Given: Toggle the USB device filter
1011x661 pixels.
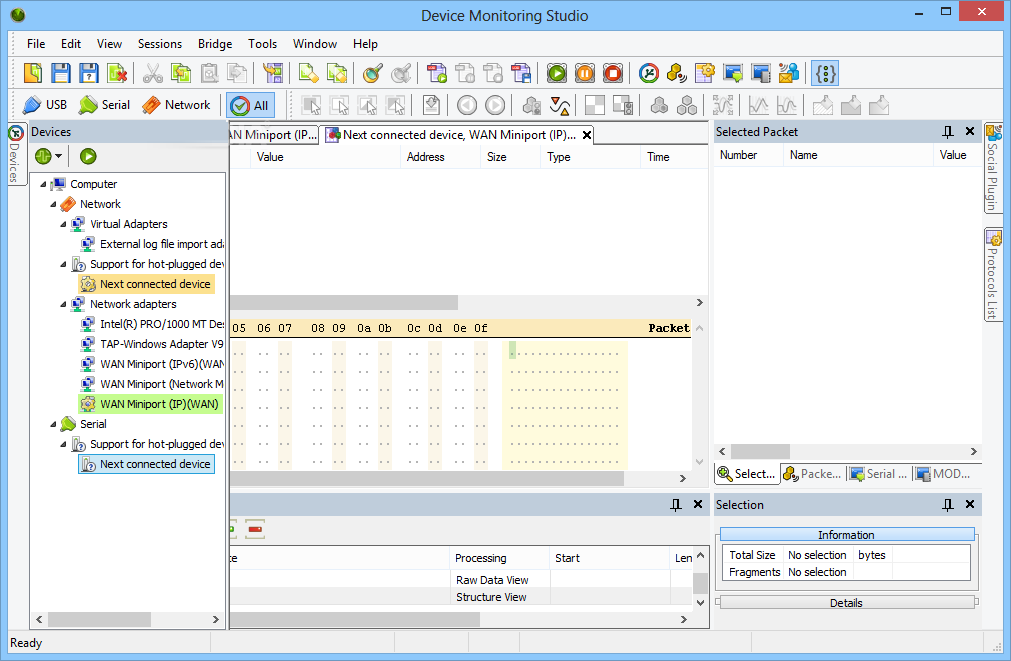Looking at the screenshot, I should (x=44, y=104).
